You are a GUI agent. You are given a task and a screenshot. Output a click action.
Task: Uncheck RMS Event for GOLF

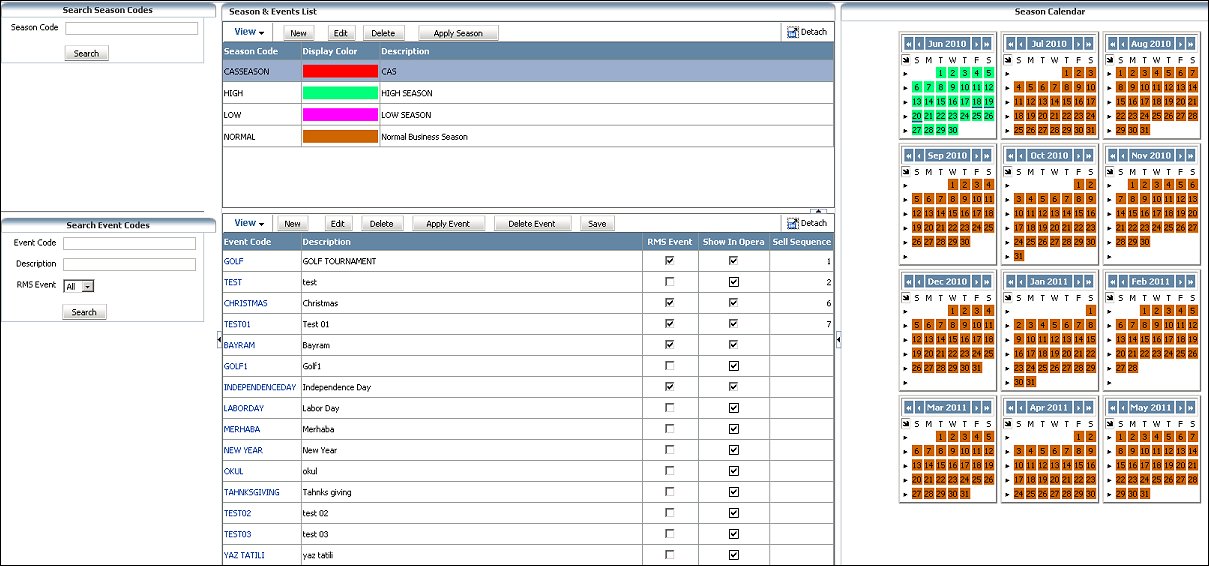click(x=670, y=261)
